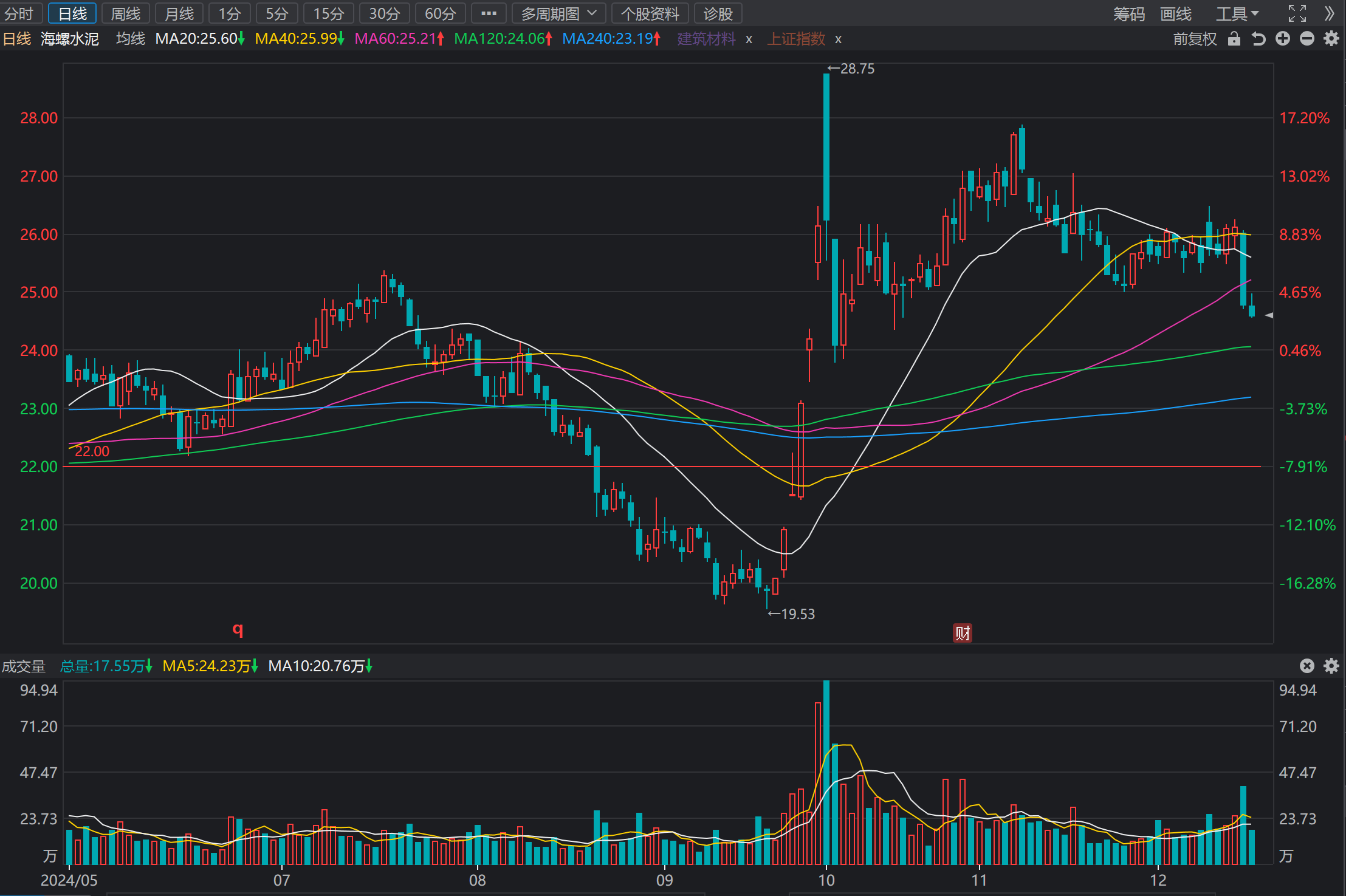Click the undo arrow icon in chart toolbar
The width and height of the screenshot is (1346, 896).
[1258, 39]
